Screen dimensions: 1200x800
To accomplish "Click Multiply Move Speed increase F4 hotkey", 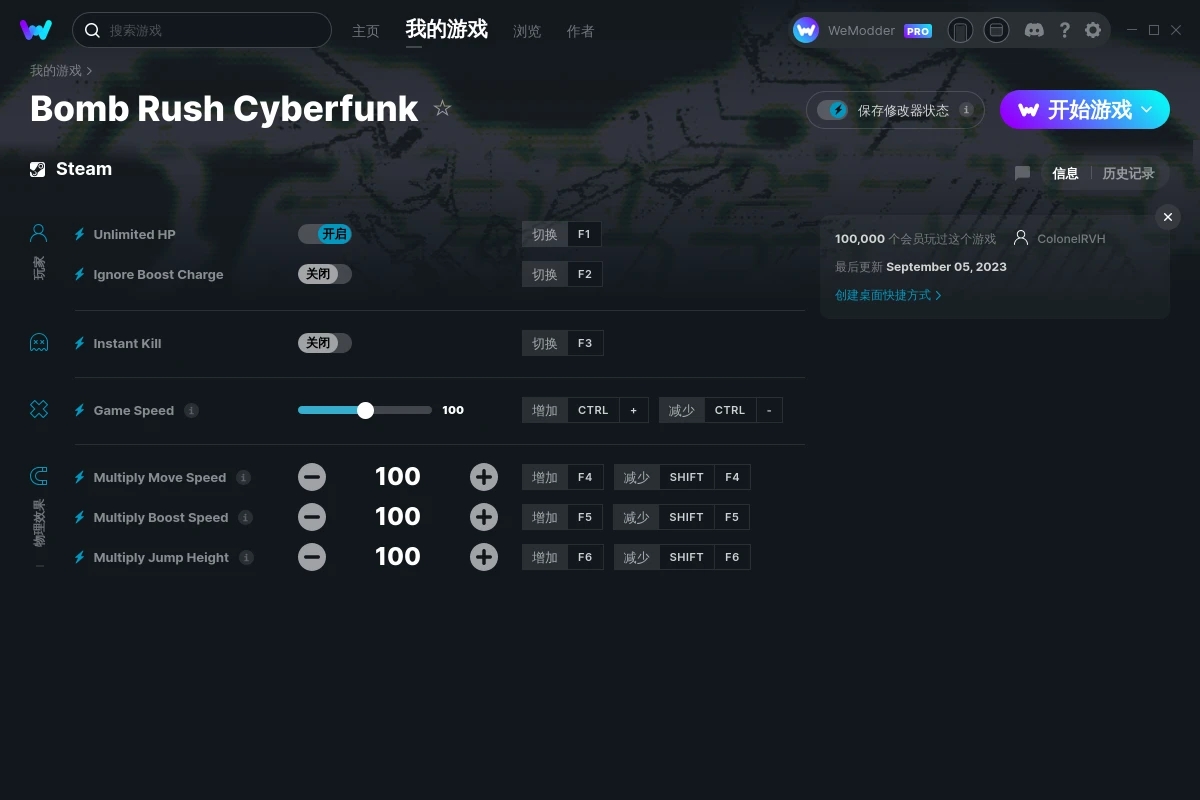I will 563,477.
